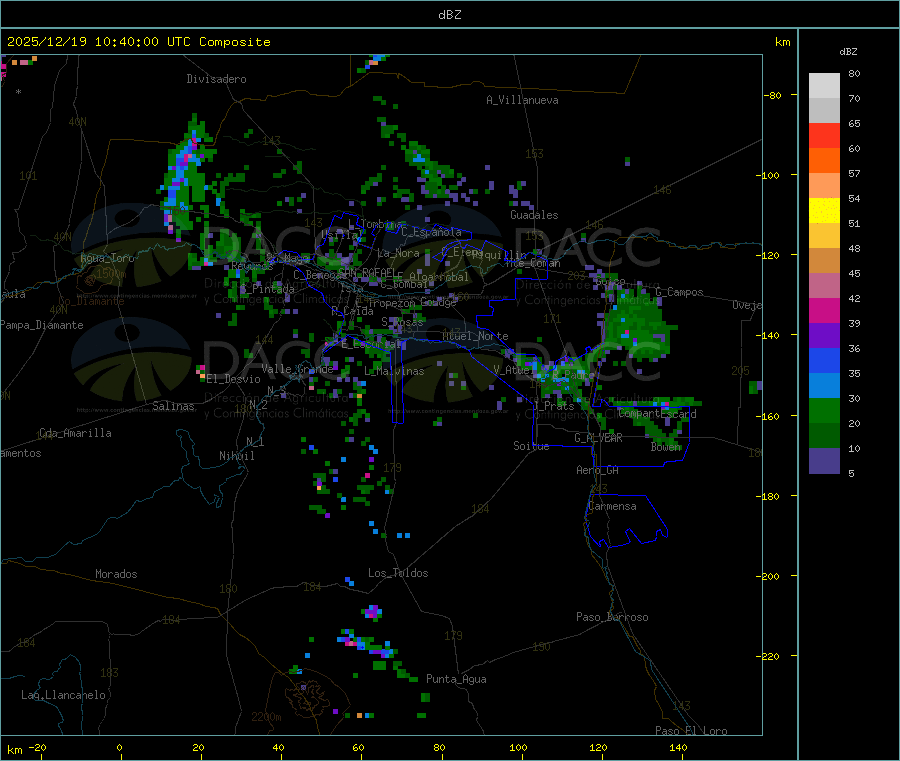This screenshot has height=761, width=900.
Task: Select the magenta 39 dBZ legend swatch
Action: pyautogui.click(x=824, y=310)
